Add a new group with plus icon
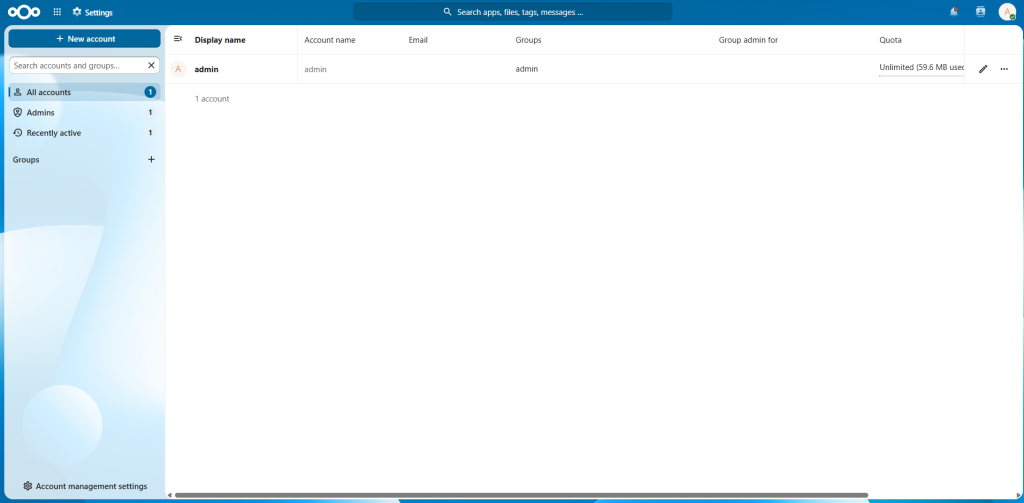The width and height of the screenshot is (1024, 503). coord(152,159)
